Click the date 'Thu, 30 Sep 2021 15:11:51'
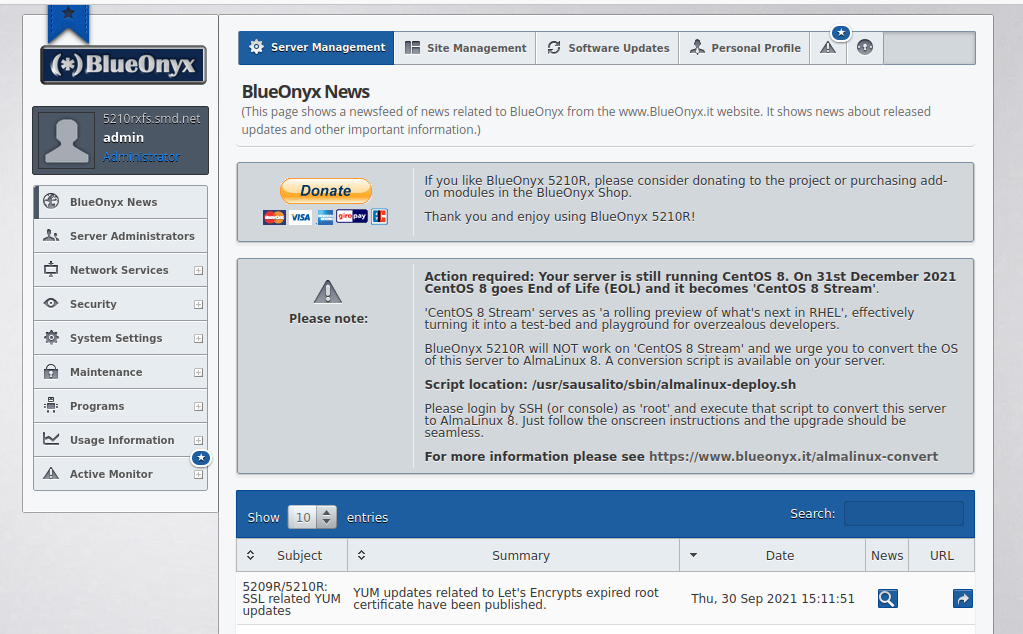This screenshot has width=1023, height=634. click(772, 599)
